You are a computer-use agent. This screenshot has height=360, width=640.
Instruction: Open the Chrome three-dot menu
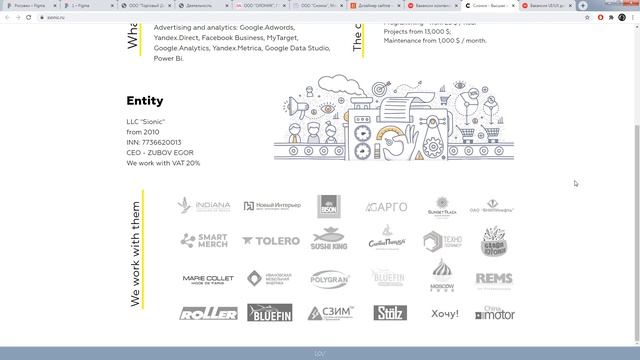point(633,18)
